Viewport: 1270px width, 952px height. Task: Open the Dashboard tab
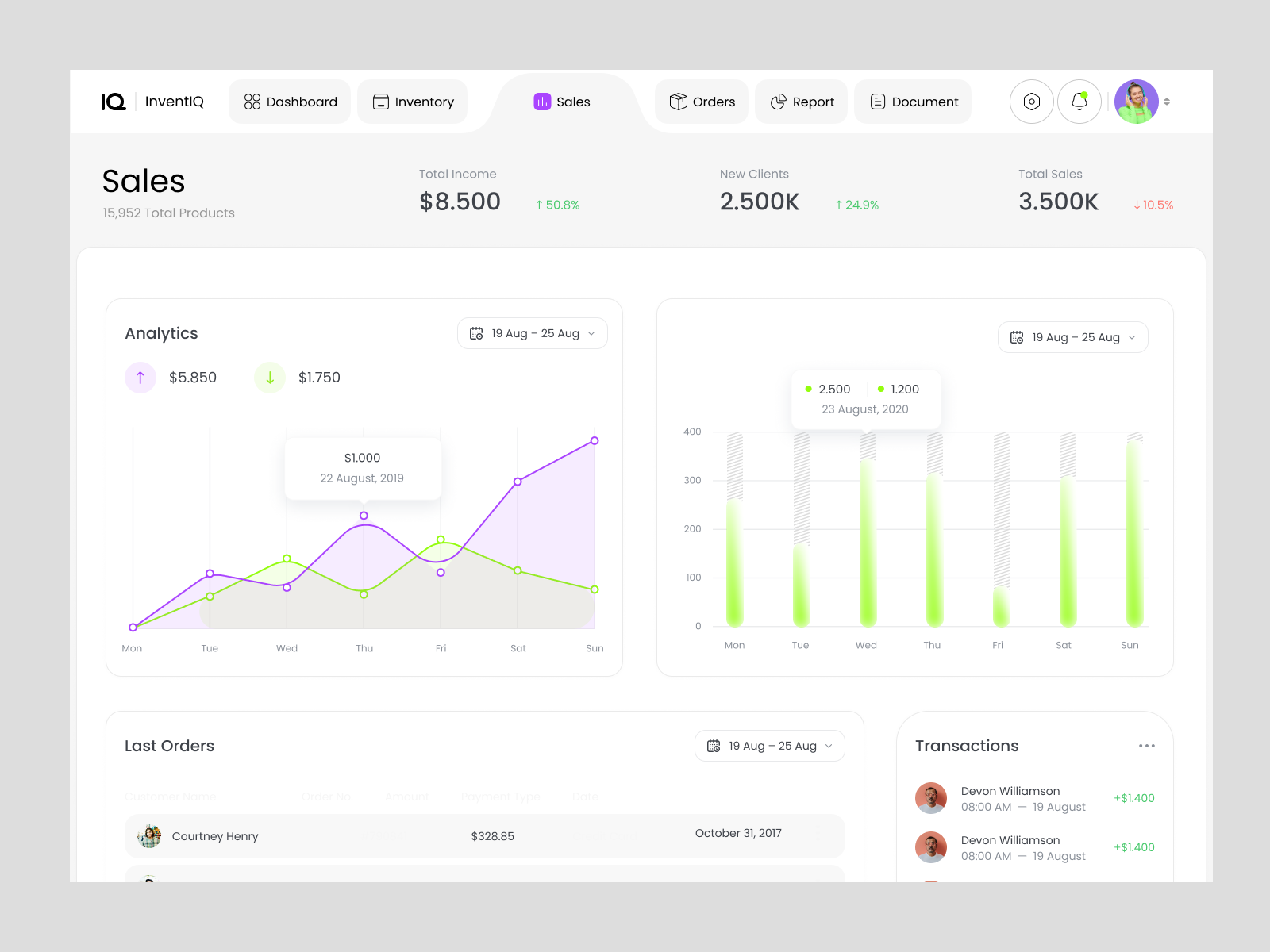tap(290, 102)
